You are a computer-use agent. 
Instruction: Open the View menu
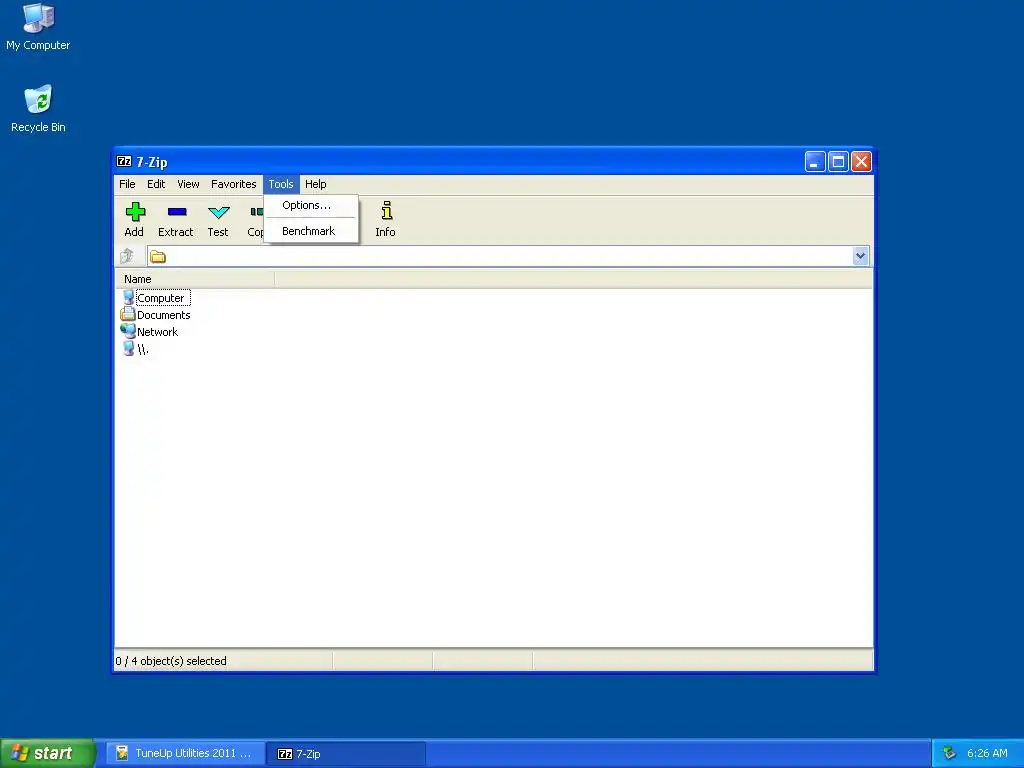[x=188, y=184]
